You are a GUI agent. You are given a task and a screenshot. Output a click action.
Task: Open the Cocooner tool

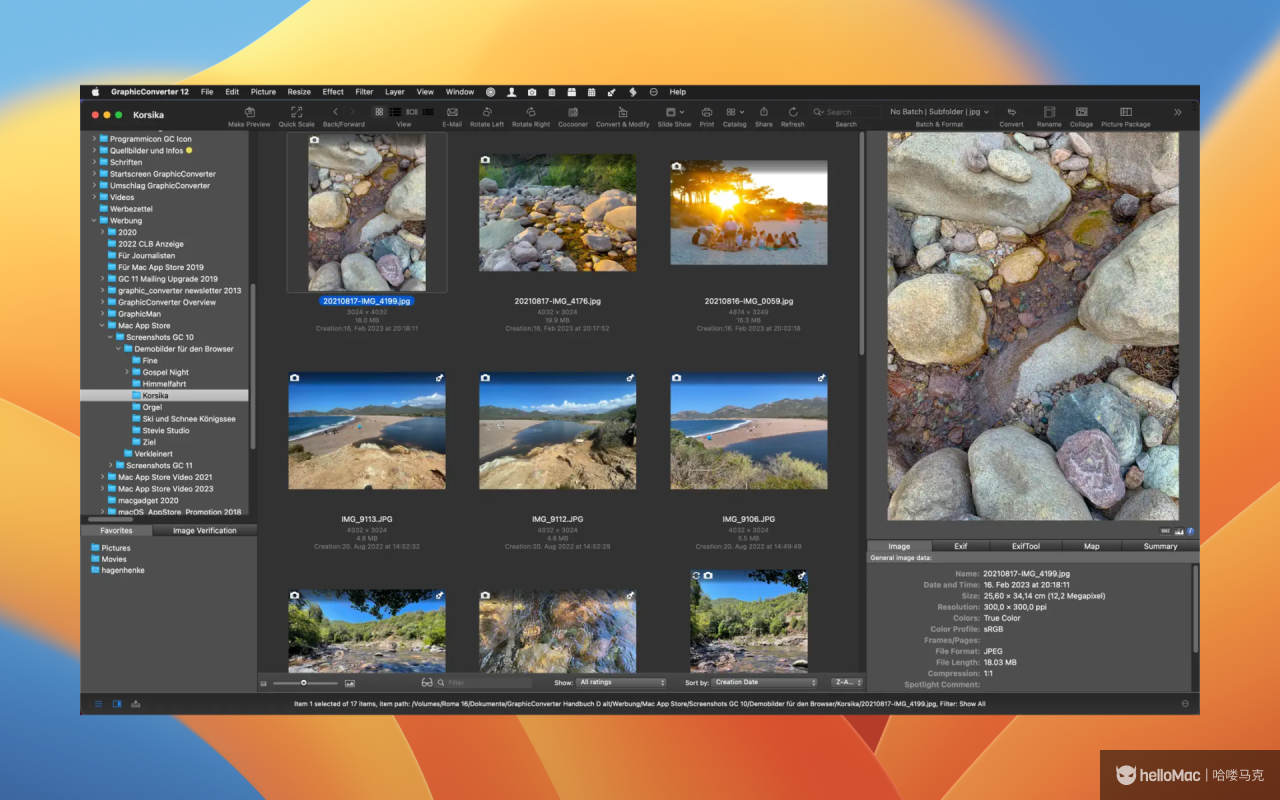(x=573, y=112)
